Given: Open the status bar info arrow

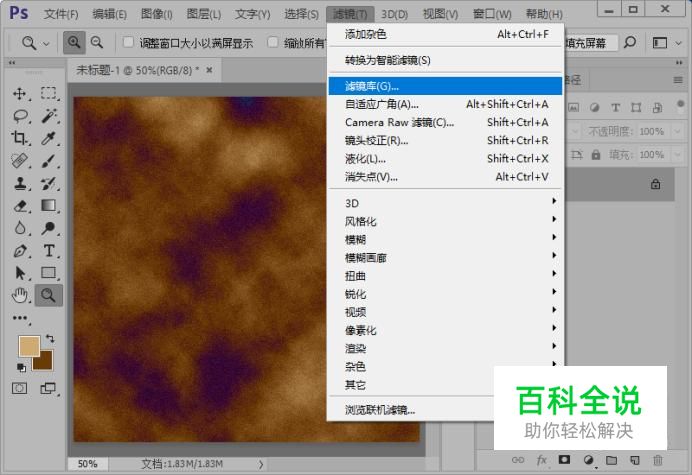Looking at the screenshot, I should (261, 464).
